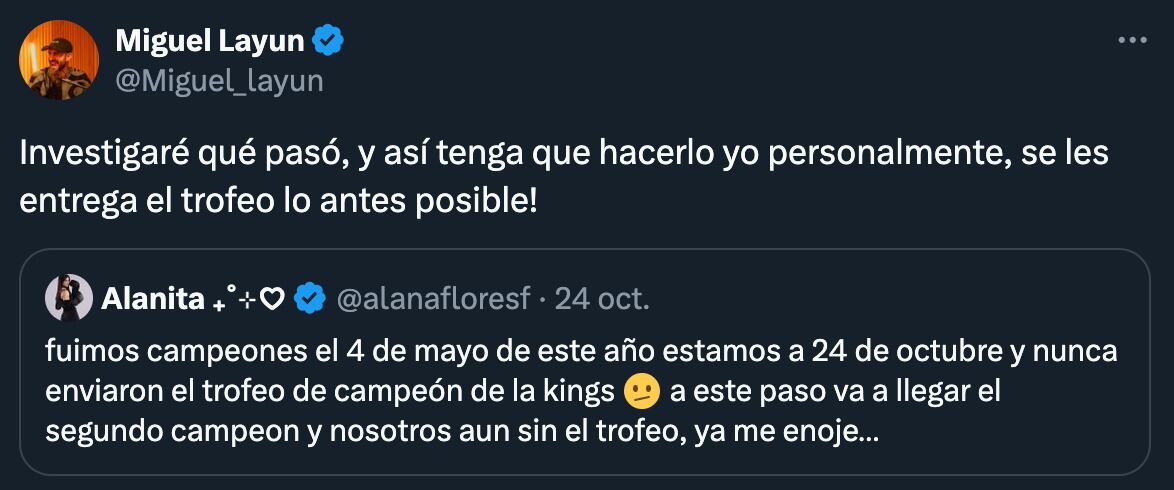Click the heart symbol in Alanita's name
The image size is (1174, 490).
tap(273, 298)
